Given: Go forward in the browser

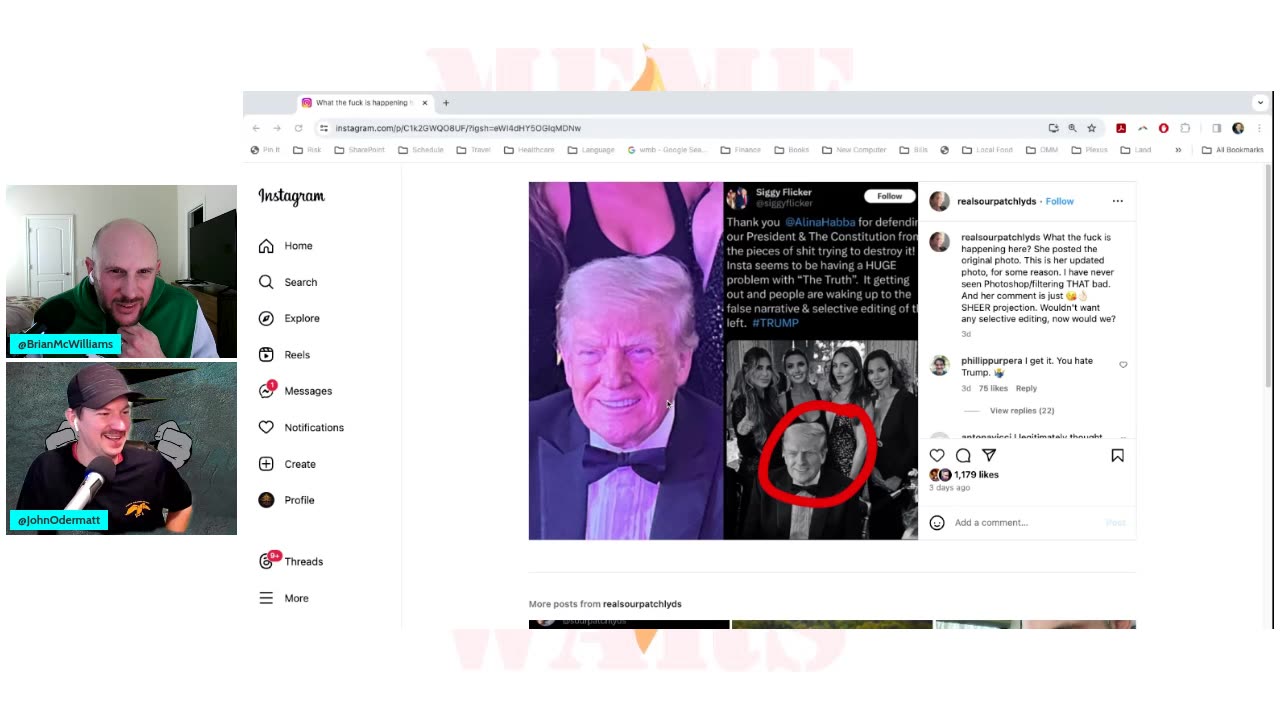Looking at the screenshot, I should pyautogui.click(x=277, y=128).
